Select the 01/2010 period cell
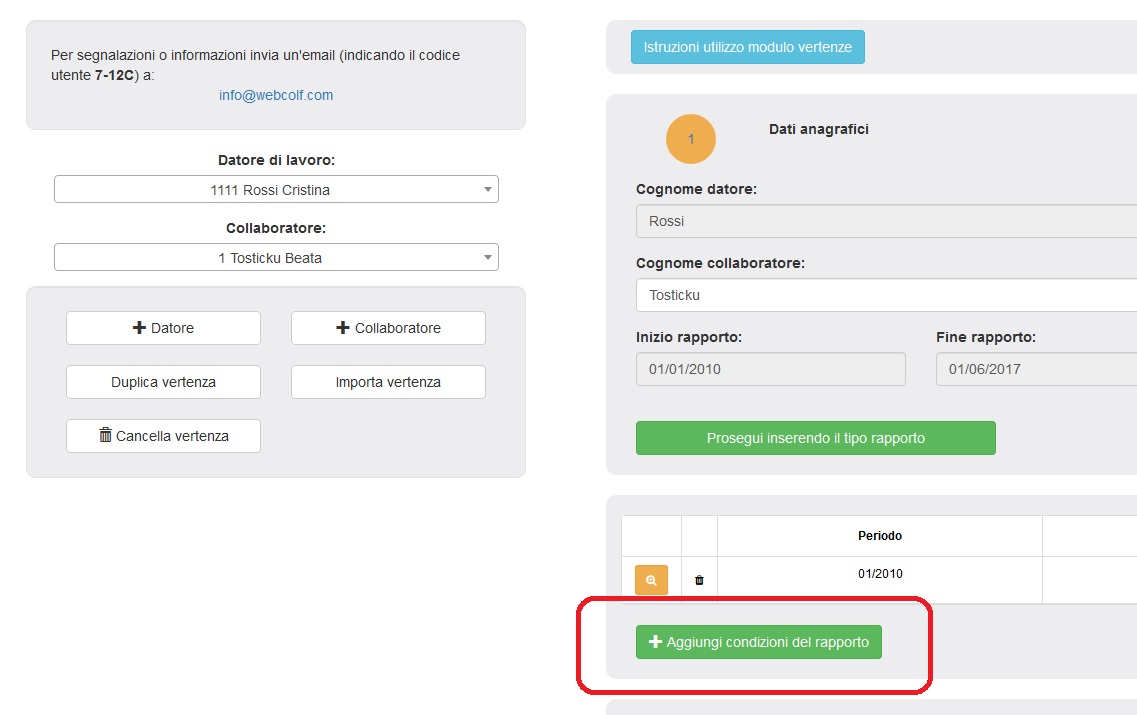Screen dimensions: 1137x715 coord(879,574)
